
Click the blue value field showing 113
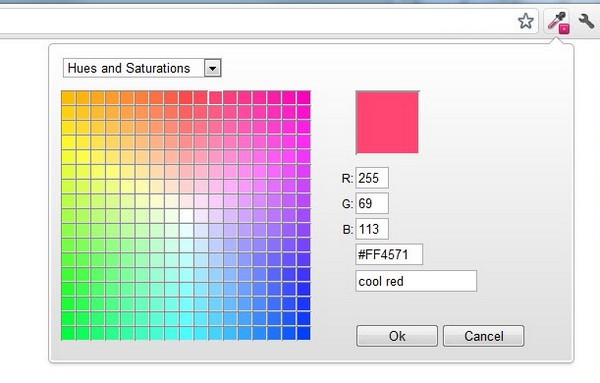372,229
